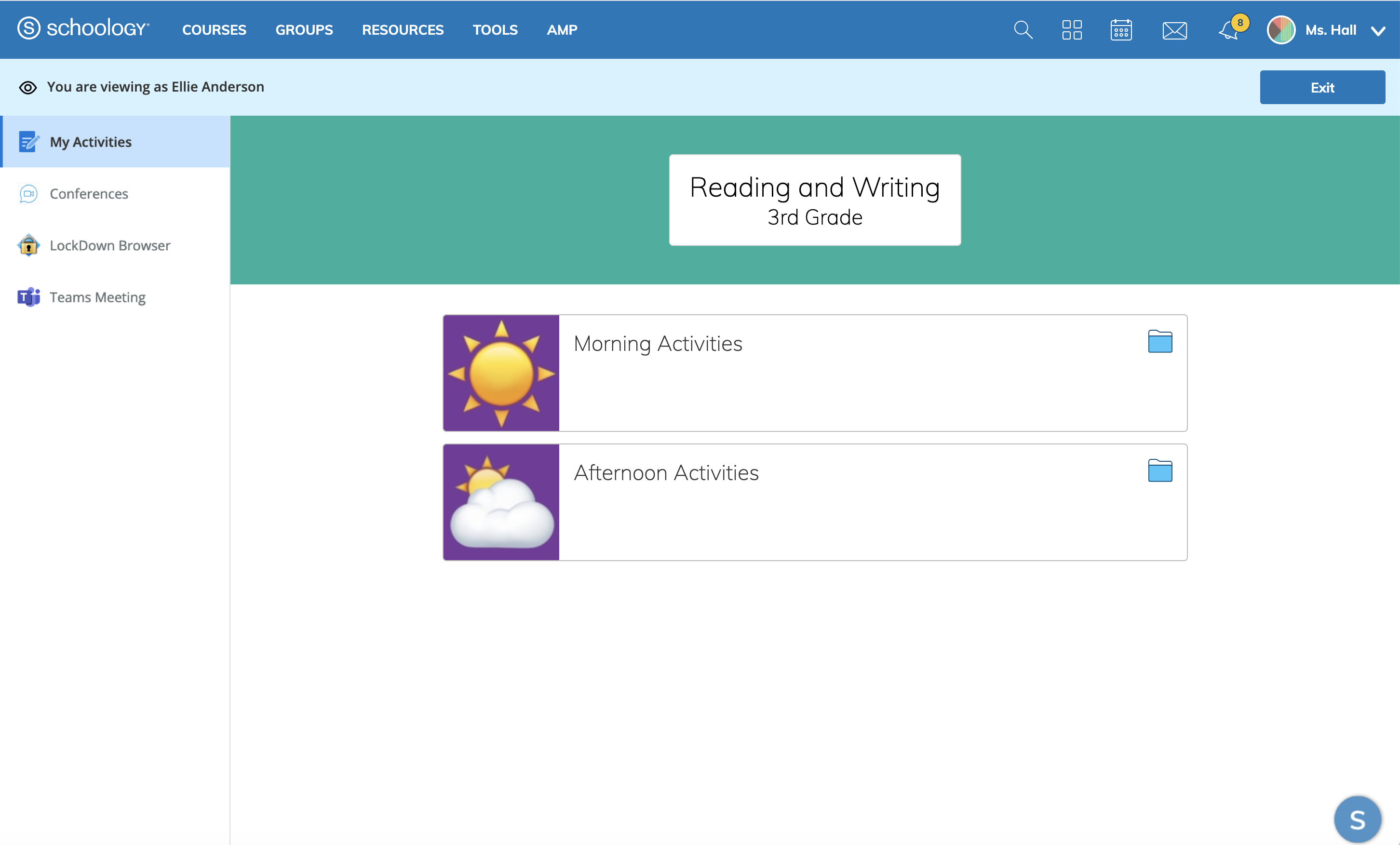
Task: Open the calendar icon in header
Action: coord(1120,29)
